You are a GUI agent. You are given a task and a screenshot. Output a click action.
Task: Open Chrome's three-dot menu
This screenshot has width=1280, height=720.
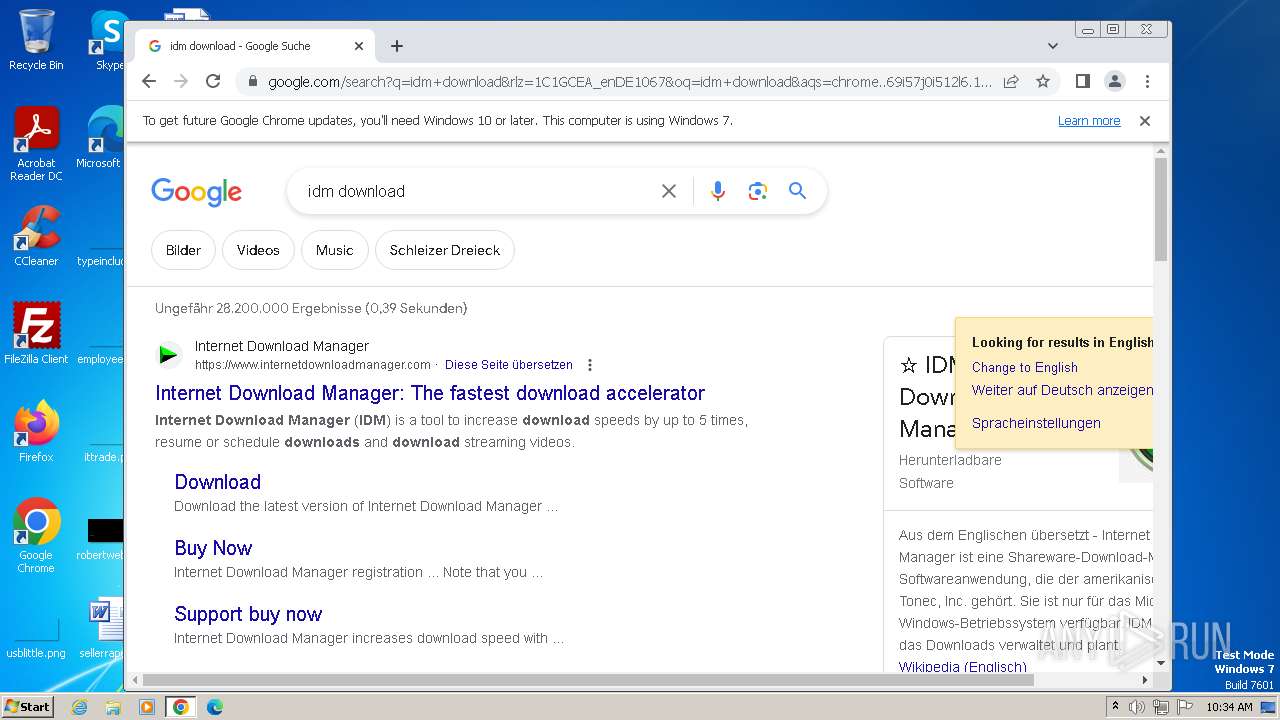click(x=1147, y=82)
